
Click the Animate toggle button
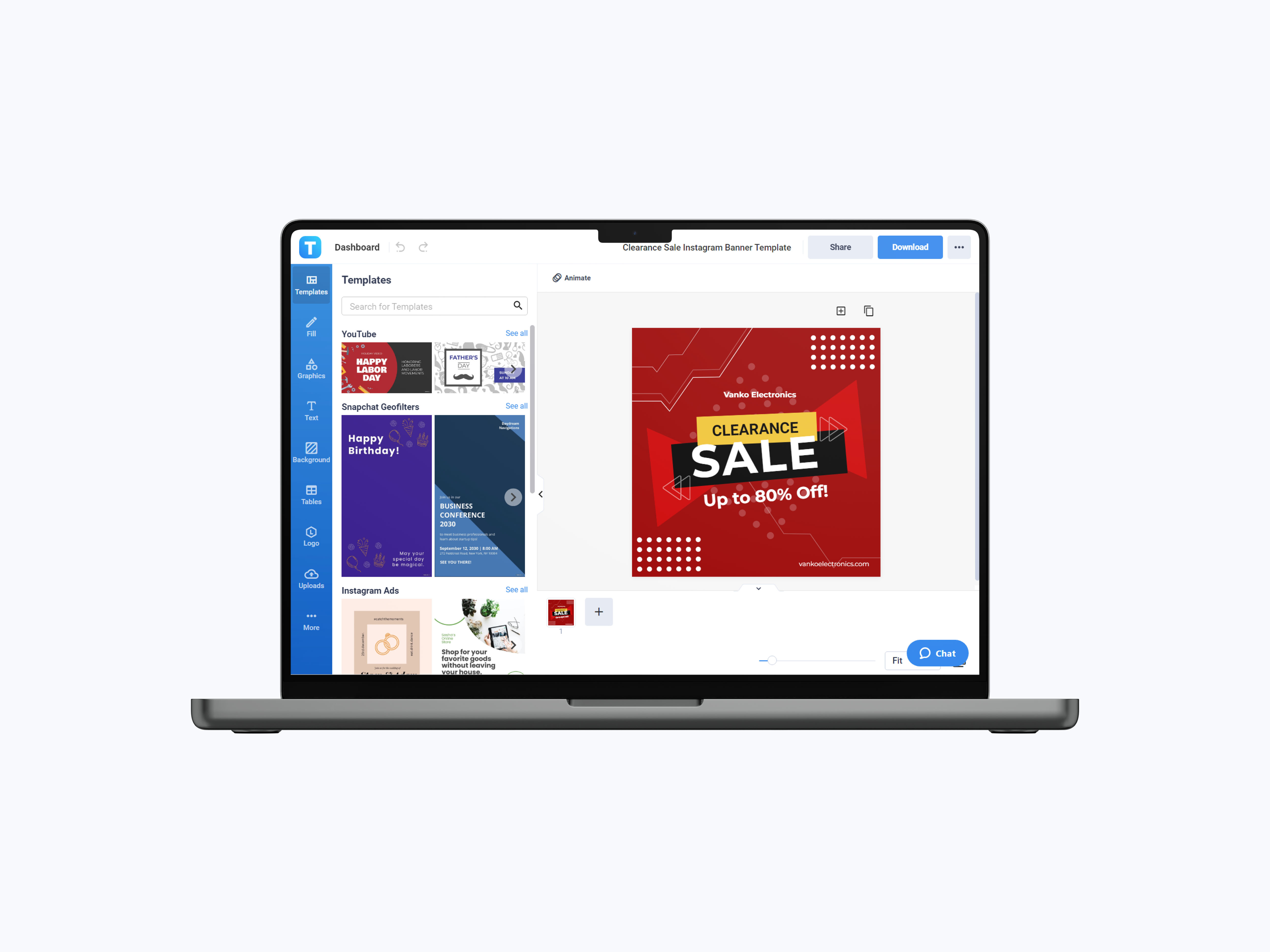click(x=571, y=277)
